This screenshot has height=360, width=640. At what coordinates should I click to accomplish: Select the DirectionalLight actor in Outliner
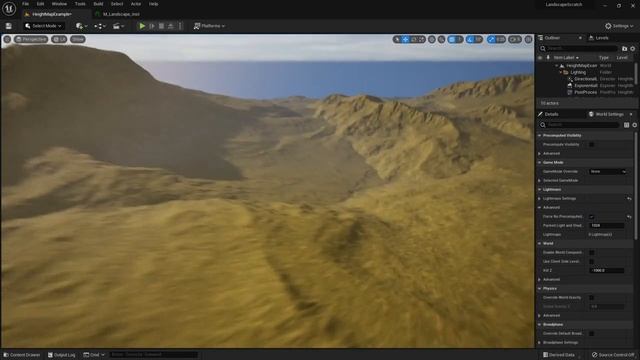586,79
